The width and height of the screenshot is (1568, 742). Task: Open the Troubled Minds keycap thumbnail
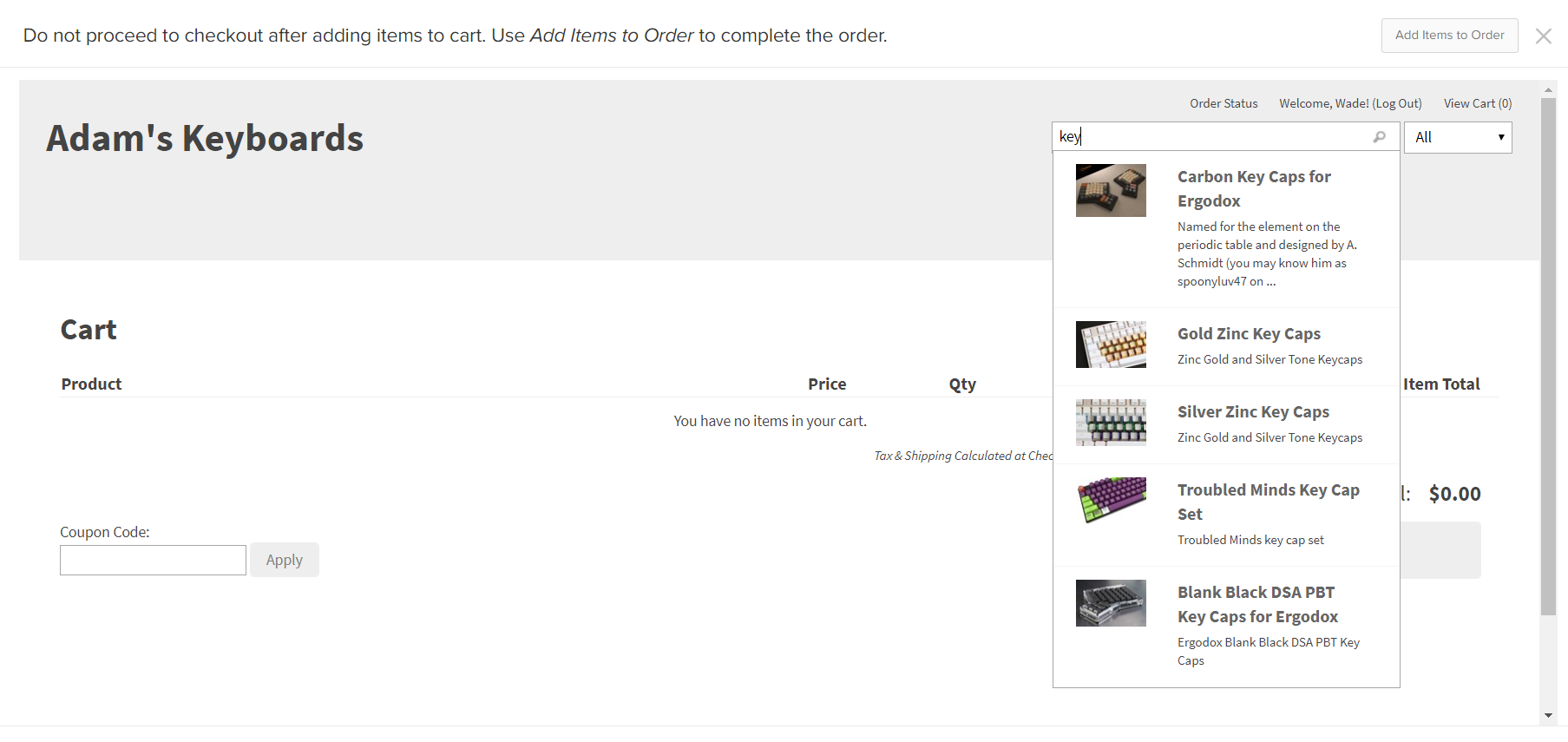(1111, 501)
